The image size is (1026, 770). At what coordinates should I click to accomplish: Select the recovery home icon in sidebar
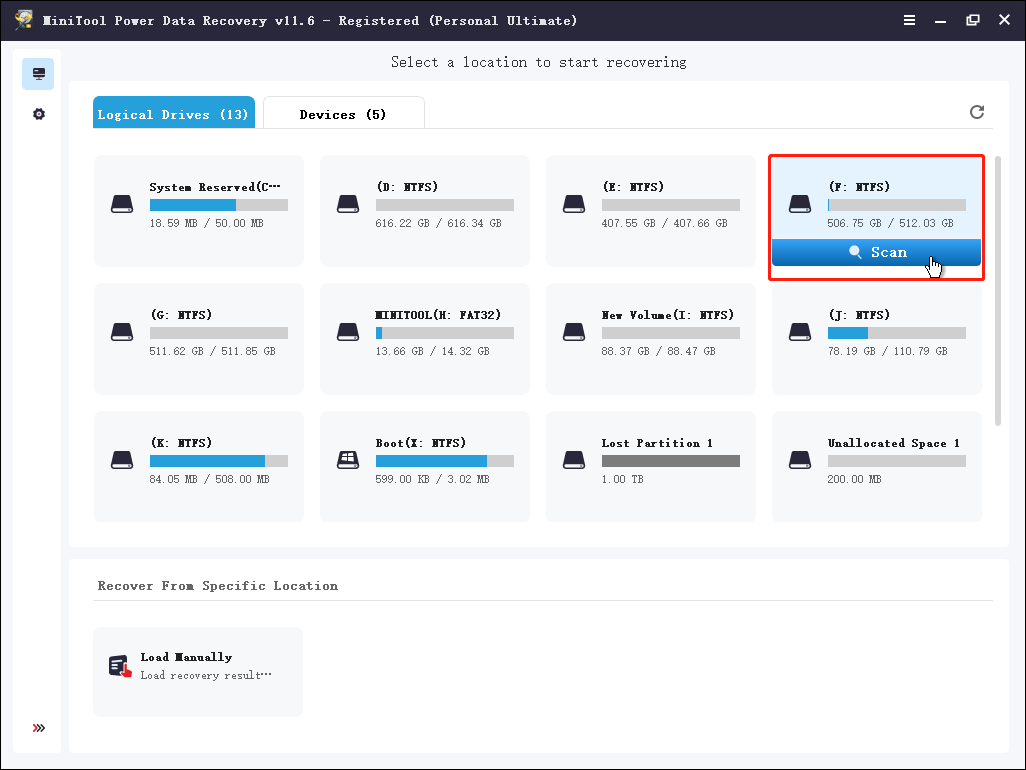[x=39, y=74]
